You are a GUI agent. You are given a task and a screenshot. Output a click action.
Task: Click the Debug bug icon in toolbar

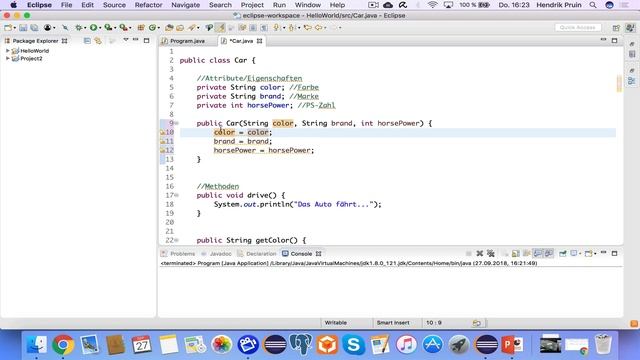point(78,28)
